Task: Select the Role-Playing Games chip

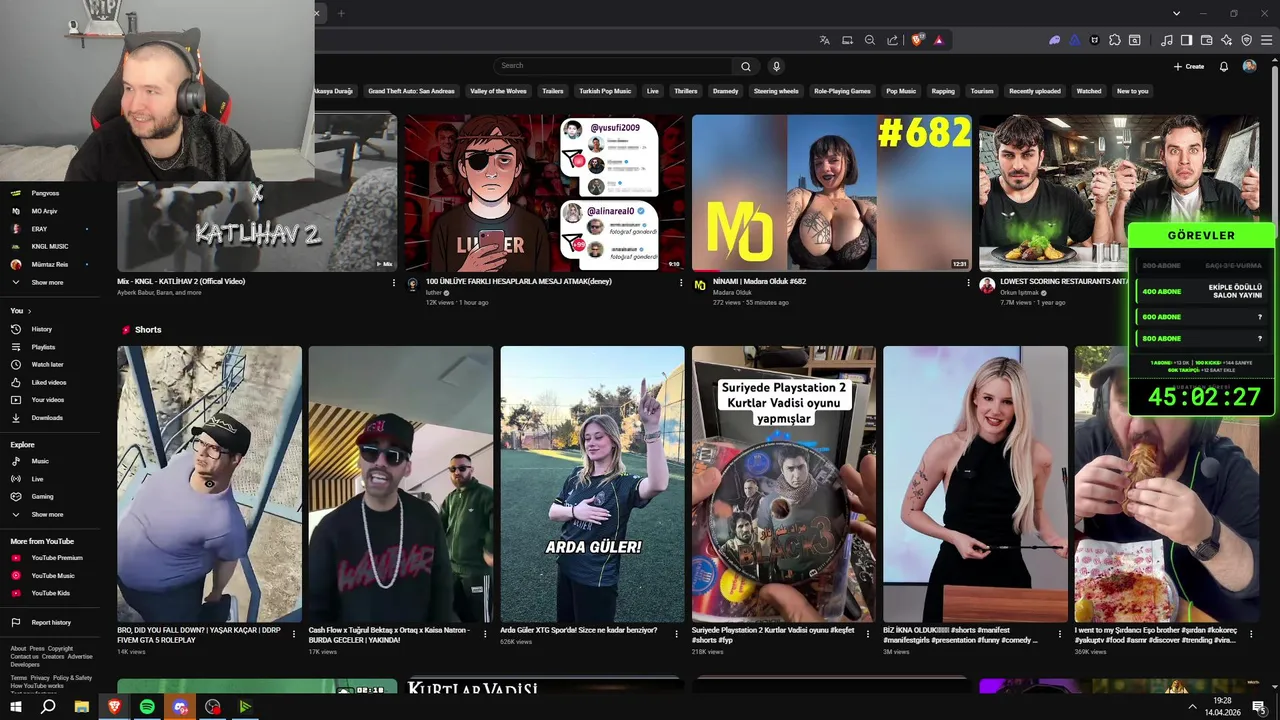Action: (x=842, y=91)
